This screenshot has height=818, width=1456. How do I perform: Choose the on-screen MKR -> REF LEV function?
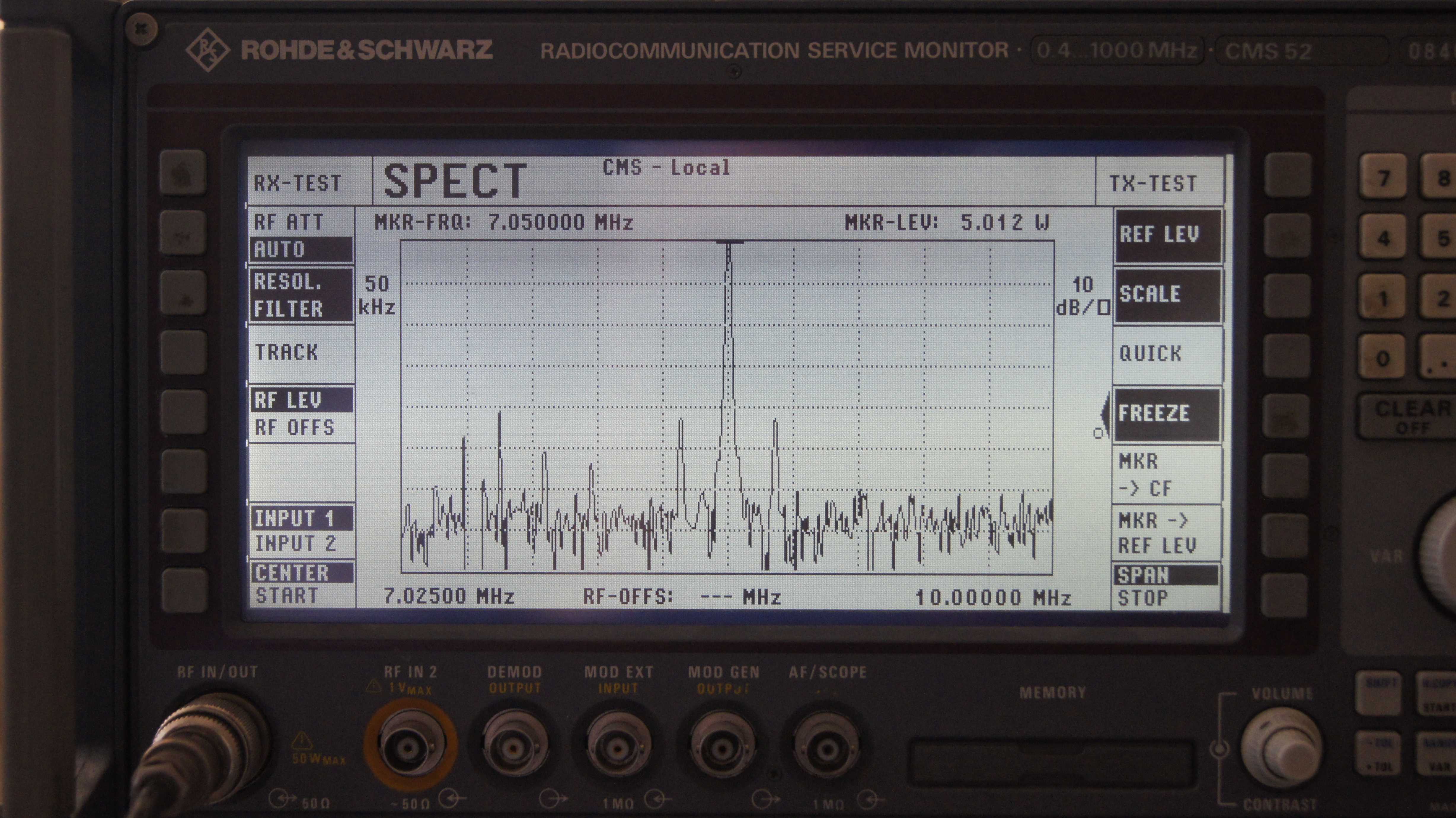click(x=1157, y=533)
